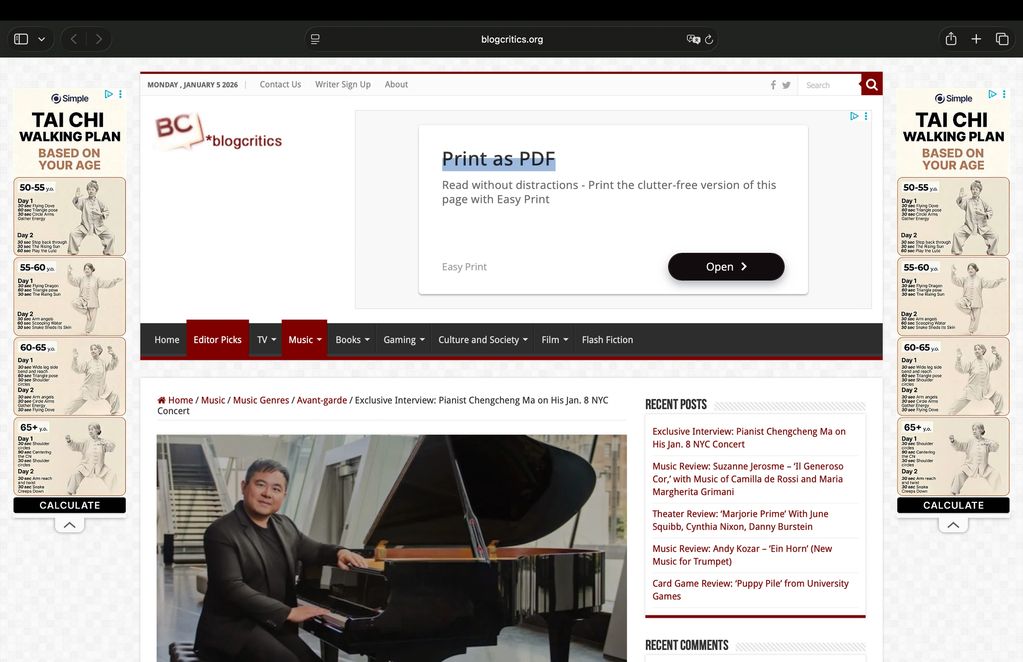
Task: Reload the page with the refresh icon
Action: point(709,39)
